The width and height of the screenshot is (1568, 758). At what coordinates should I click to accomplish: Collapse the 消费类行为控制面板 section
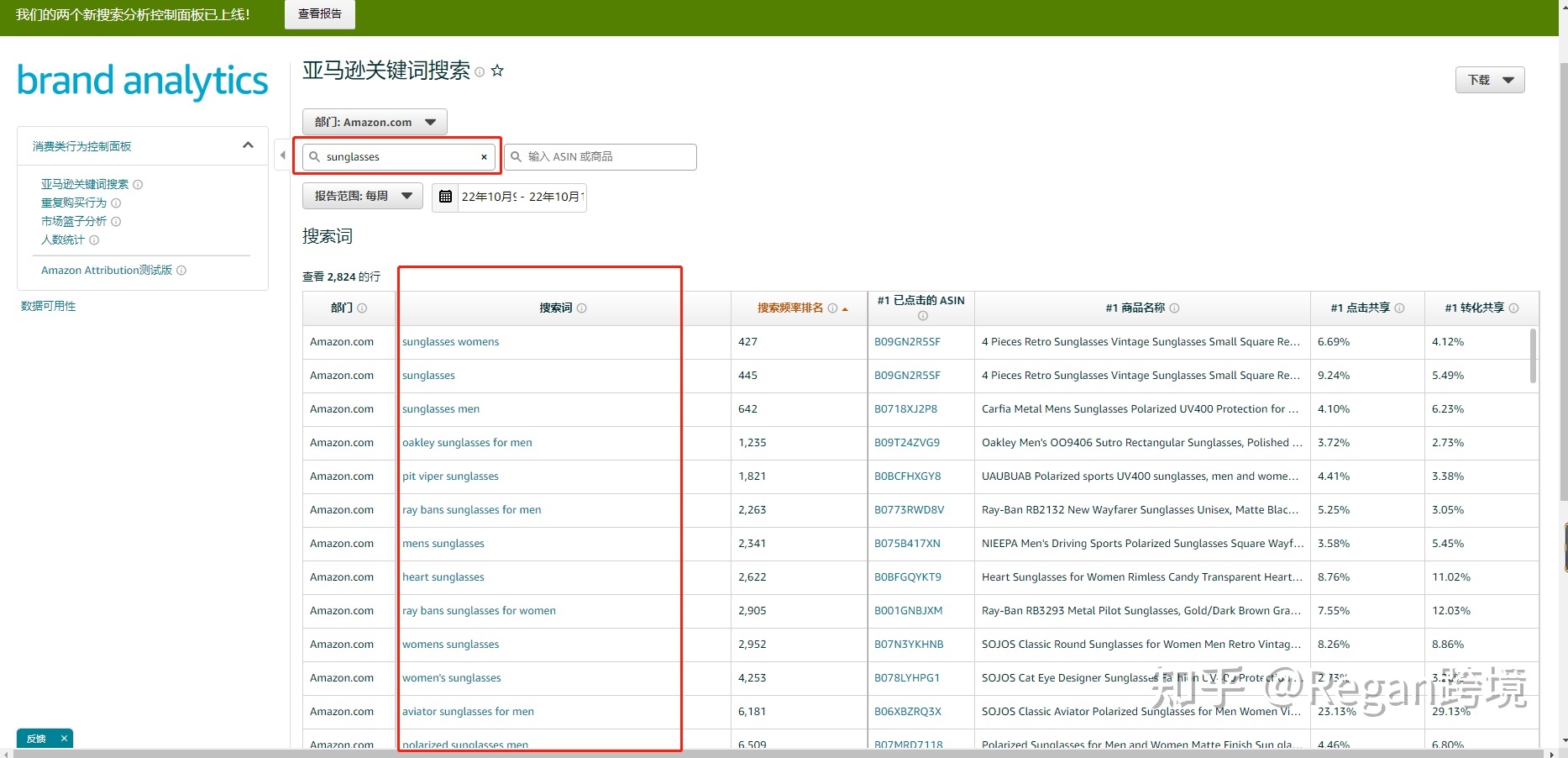(248, 145)
